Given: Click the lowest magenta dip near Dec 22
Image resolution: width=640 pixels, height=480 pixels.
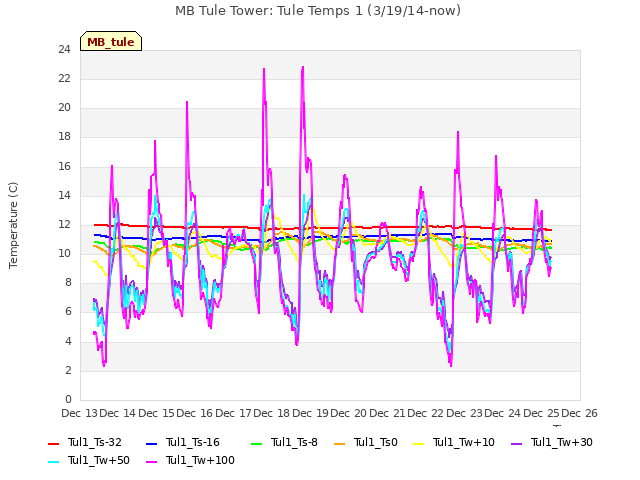Looking at the screenshot, I should (x=451, y=365).
